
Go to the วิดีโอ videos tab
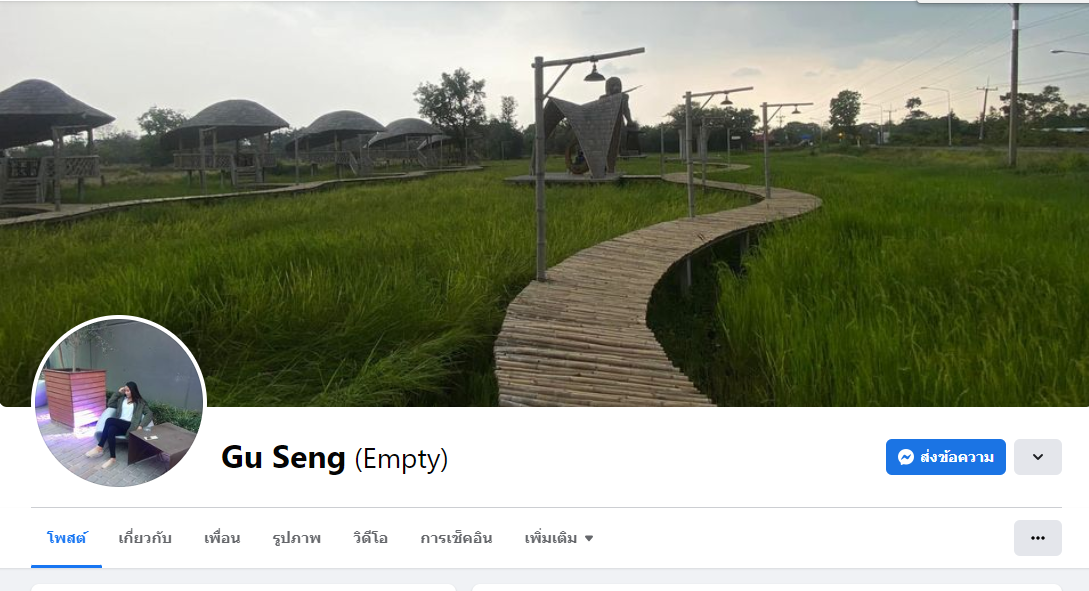[370, 538]
